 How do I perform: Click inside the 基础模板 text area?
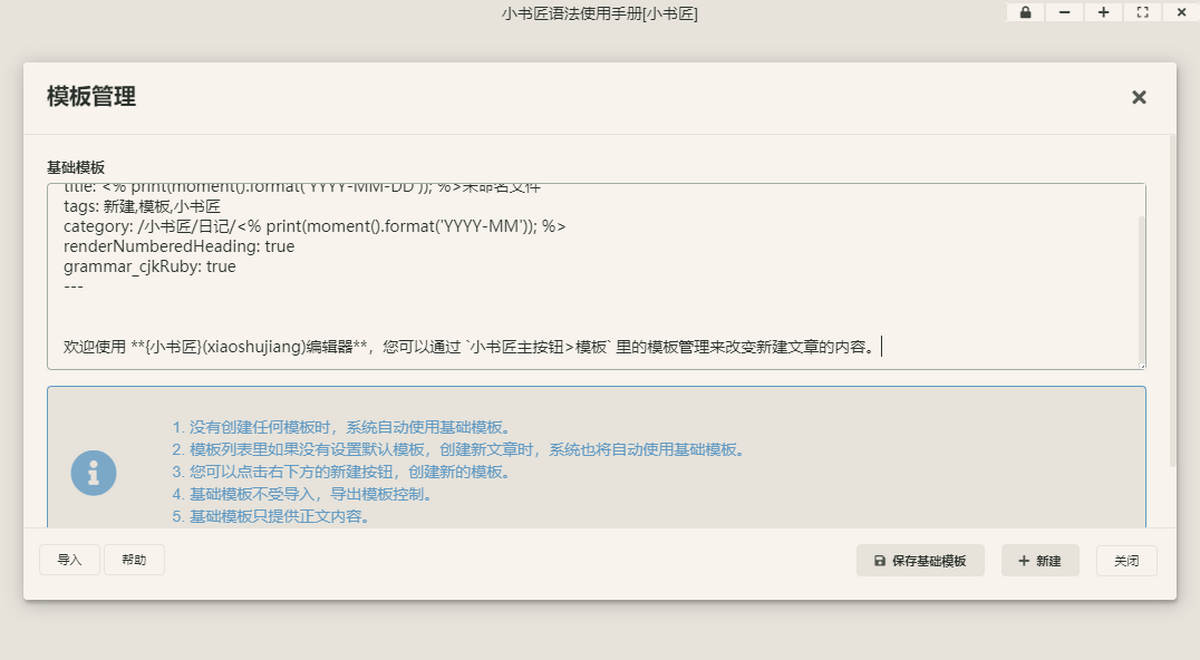coord(596,277)
